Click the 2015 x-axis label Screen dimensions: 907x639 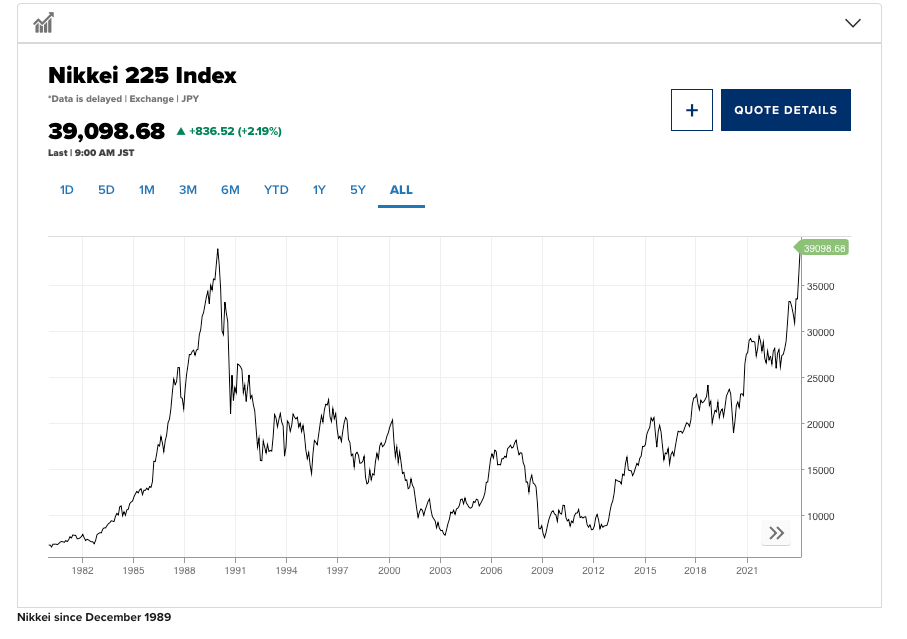tap(645, 571)
